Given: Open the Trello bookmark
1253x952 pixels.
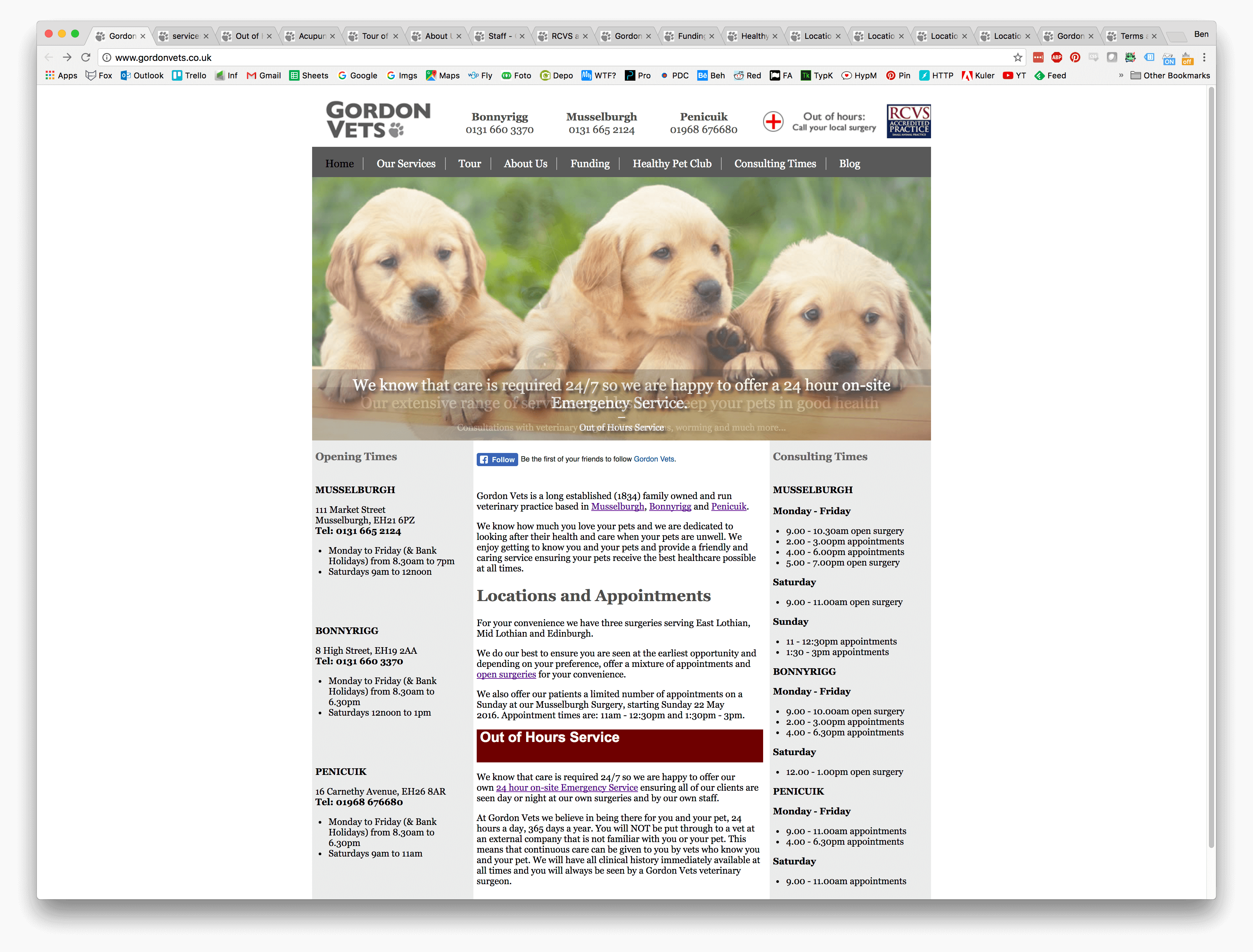Looking at the screenshot, I should click(x=189, y=75).
